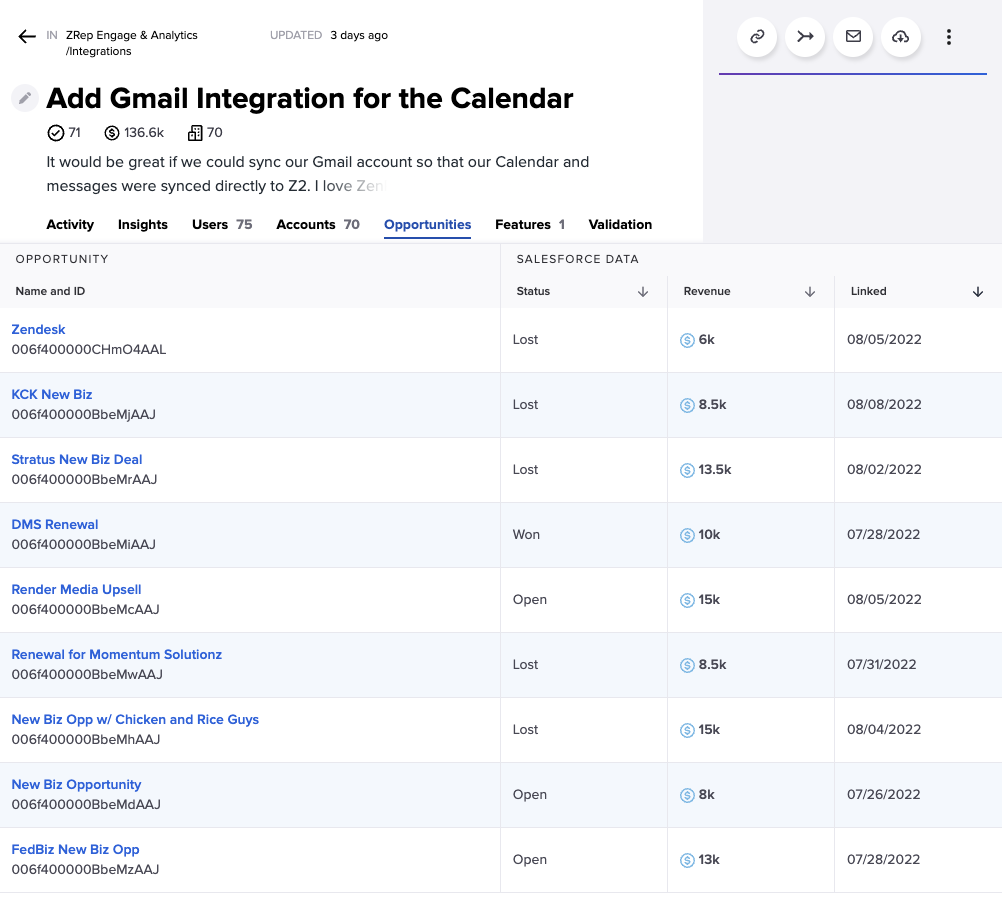Click the back arrow icon
This screenshot has width=1002, height=897.
[x=27, y=37]
